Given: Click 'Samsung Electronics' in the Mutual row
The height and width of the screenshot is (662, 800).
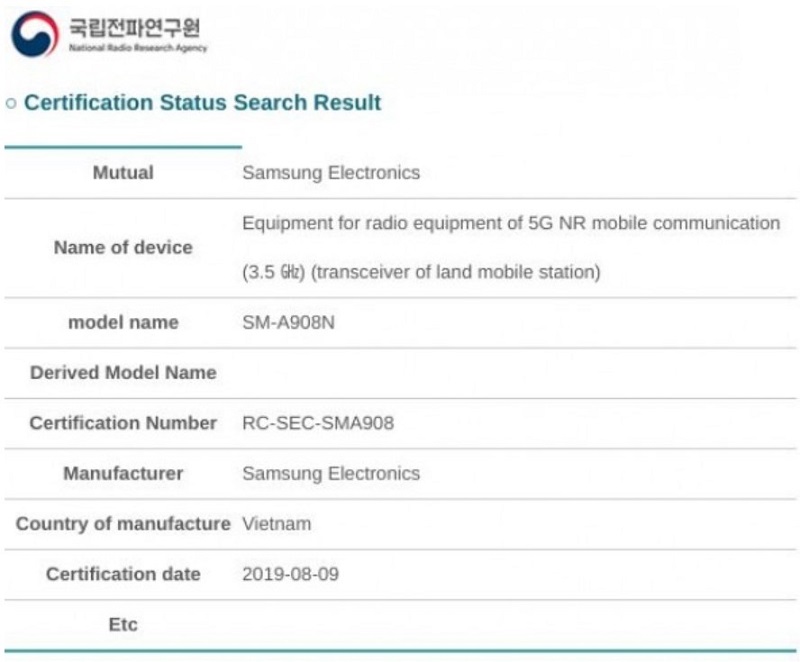Looking at the screenshot, I should click(x=331, y=173).
